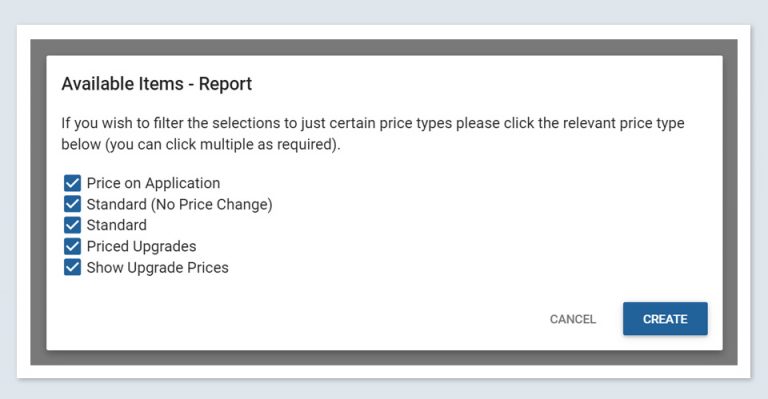The image size is (768, 399).
Task: Click the "Standard" option label text
Action: click(117, 225)
